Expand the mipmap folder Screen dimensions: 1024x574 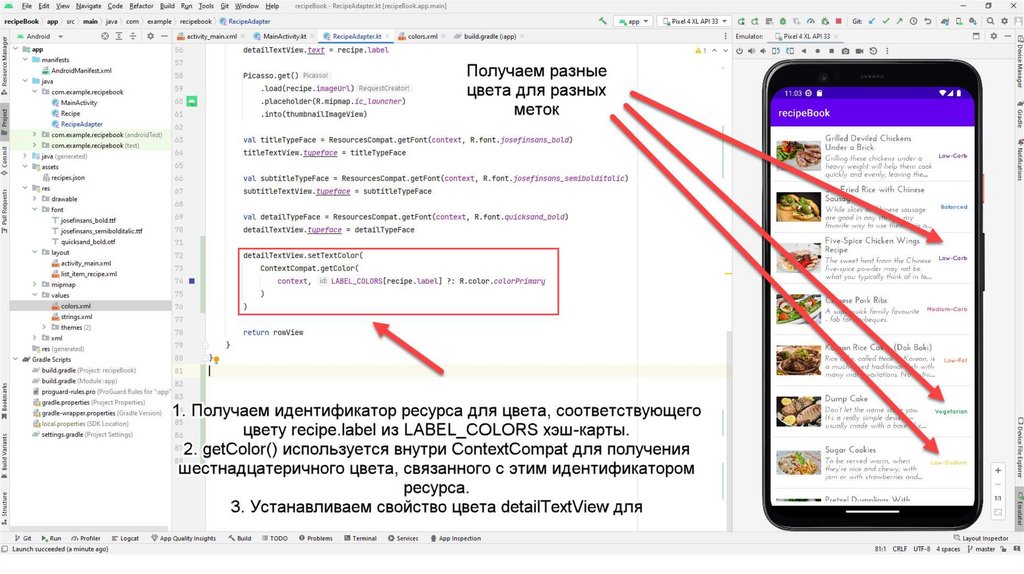tap(35, 284)
